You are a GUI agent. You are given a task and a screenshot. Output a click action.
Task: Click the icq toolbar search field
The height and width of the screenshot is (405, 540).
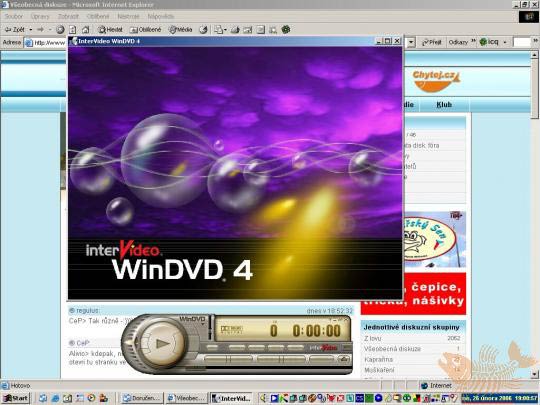[x=521, y=42]
